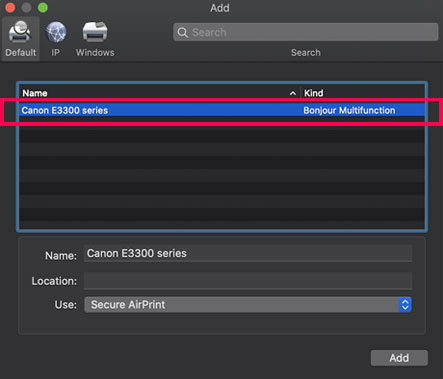Click the blue Use dropdown stepper arrows

coord(405,305)
